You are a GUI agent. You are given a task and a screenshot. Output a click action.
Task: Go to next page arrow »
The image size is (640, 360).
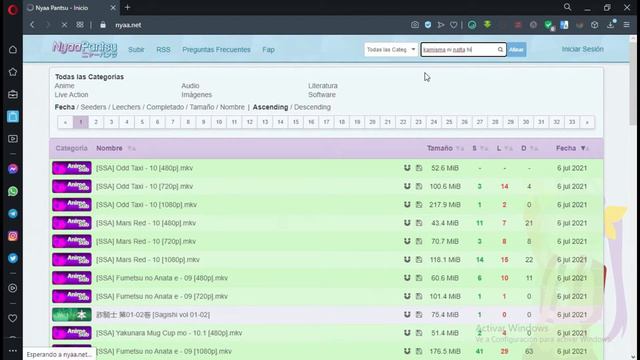tap(587, 122)
